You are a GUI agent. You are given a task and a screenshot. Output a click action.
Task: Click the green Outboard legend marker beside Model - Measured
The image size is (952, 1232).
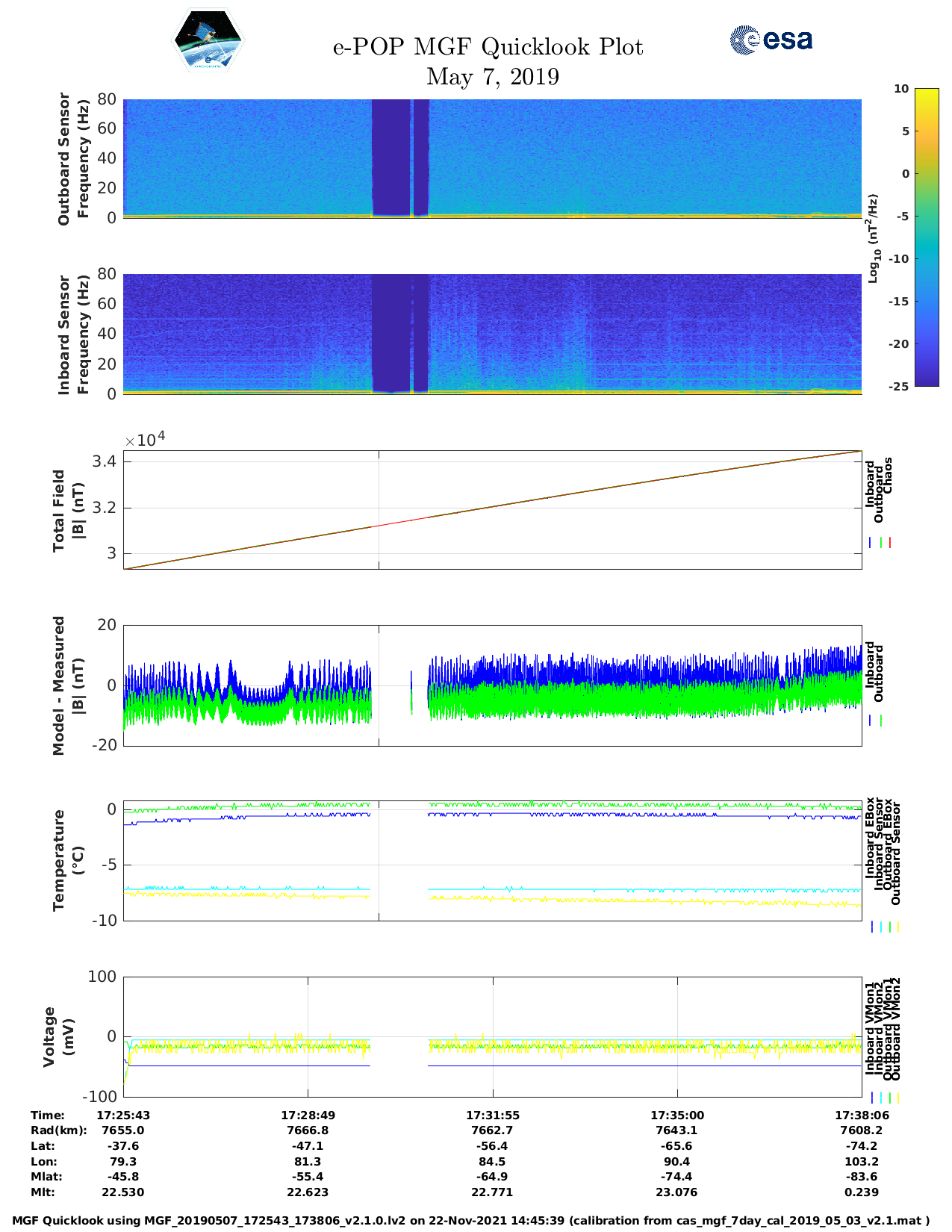click(881, 721)
